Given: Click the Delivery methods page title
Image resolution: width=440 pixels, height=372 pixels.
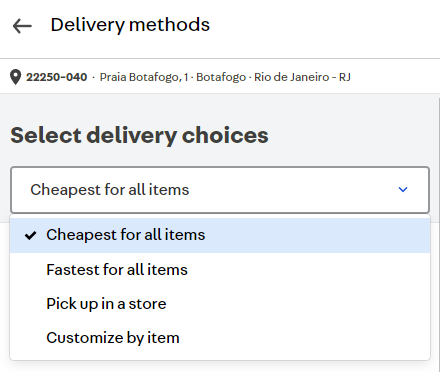Looking at the screenshot, I should point(130,25).
